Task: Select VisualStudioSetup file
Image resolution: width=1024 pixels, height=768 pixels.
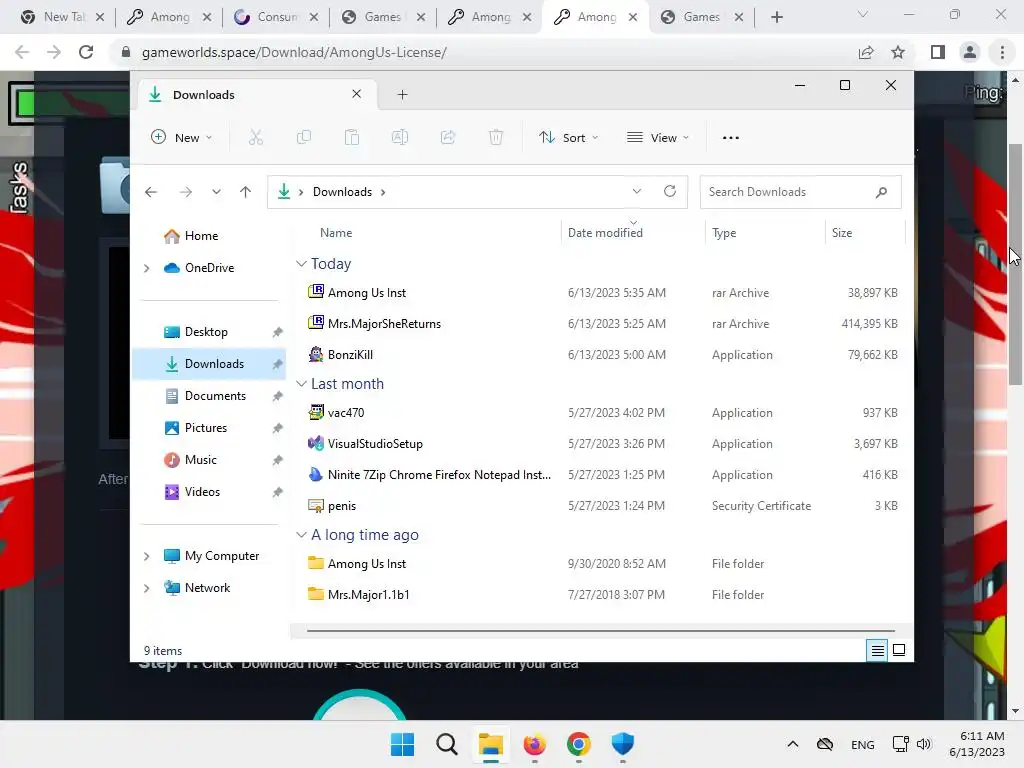Action: pos(601,443)
